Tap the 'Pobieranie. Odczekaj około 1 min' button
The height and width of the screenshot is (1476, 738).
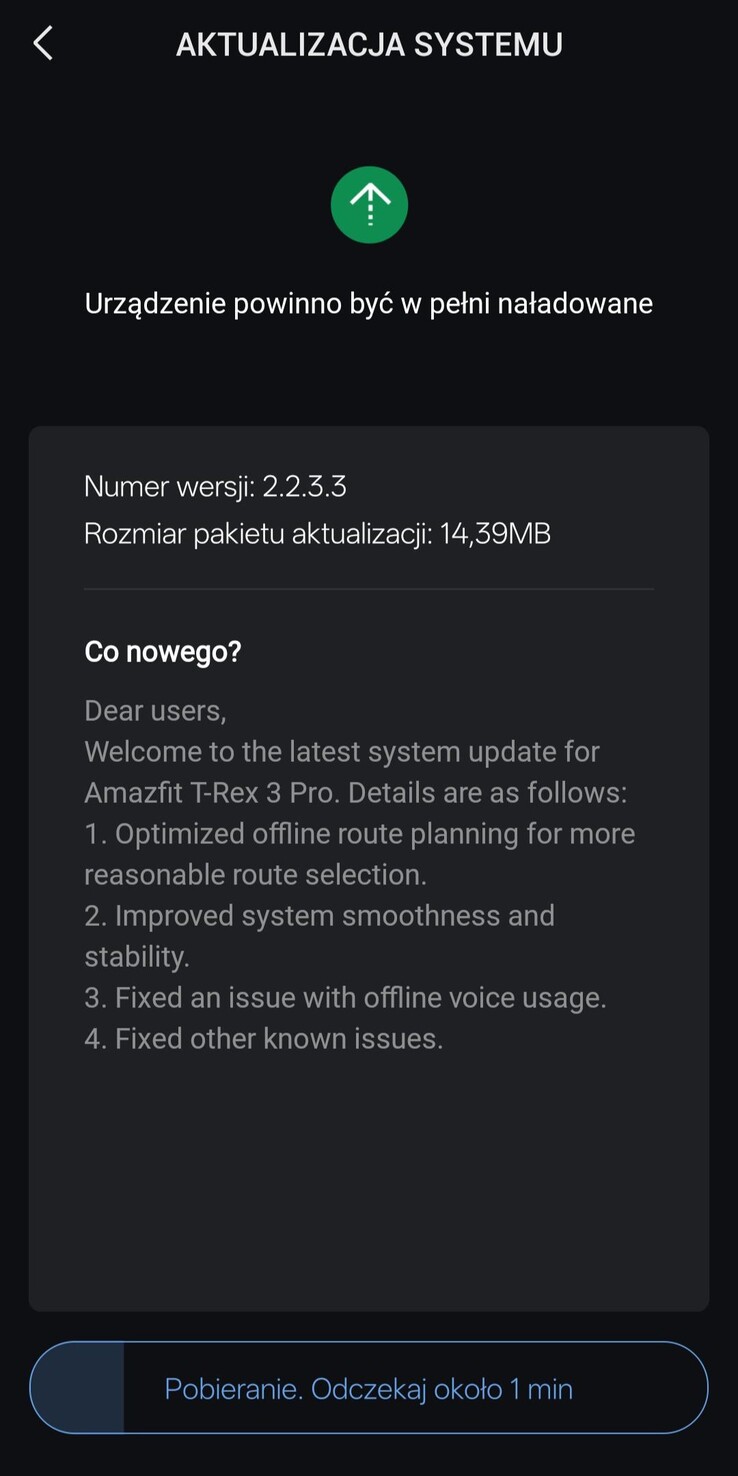[x=369, y=1388]
